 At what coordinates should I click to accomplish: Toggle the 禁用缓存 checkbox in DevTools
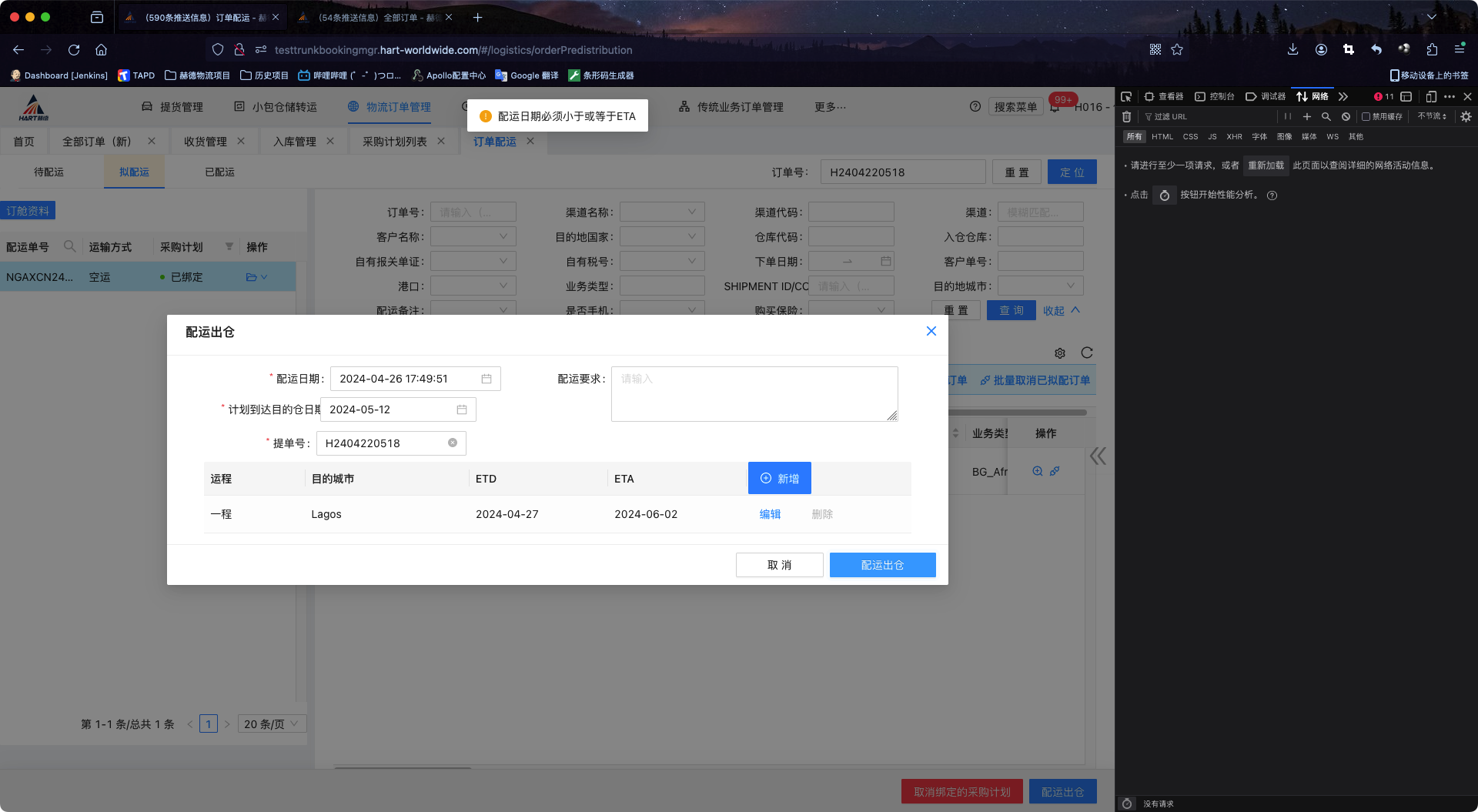click(1366, 117)
